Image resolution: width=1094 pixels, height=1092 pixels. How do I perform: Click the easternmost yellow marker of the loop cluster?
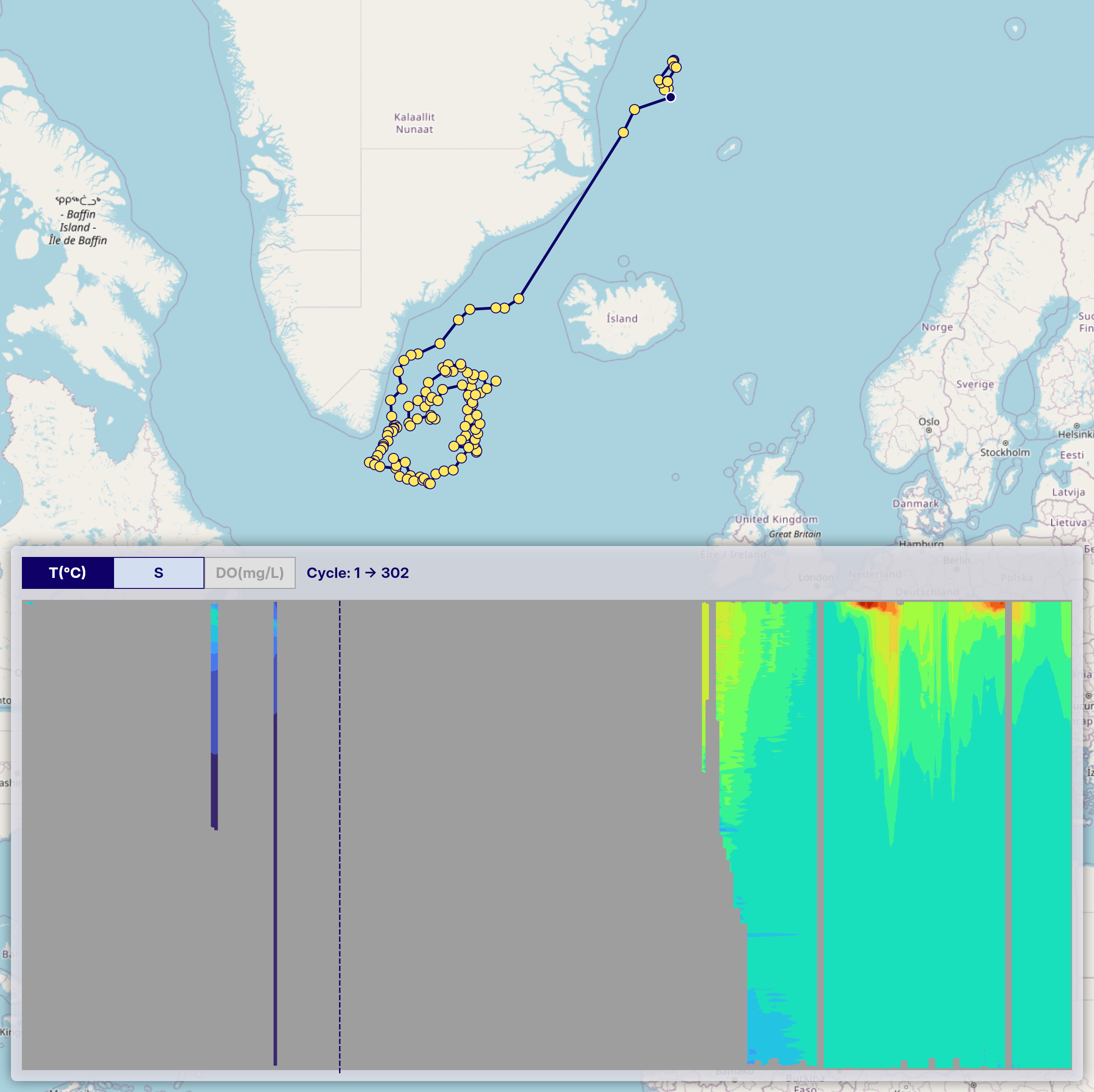[x=496, y=381]
